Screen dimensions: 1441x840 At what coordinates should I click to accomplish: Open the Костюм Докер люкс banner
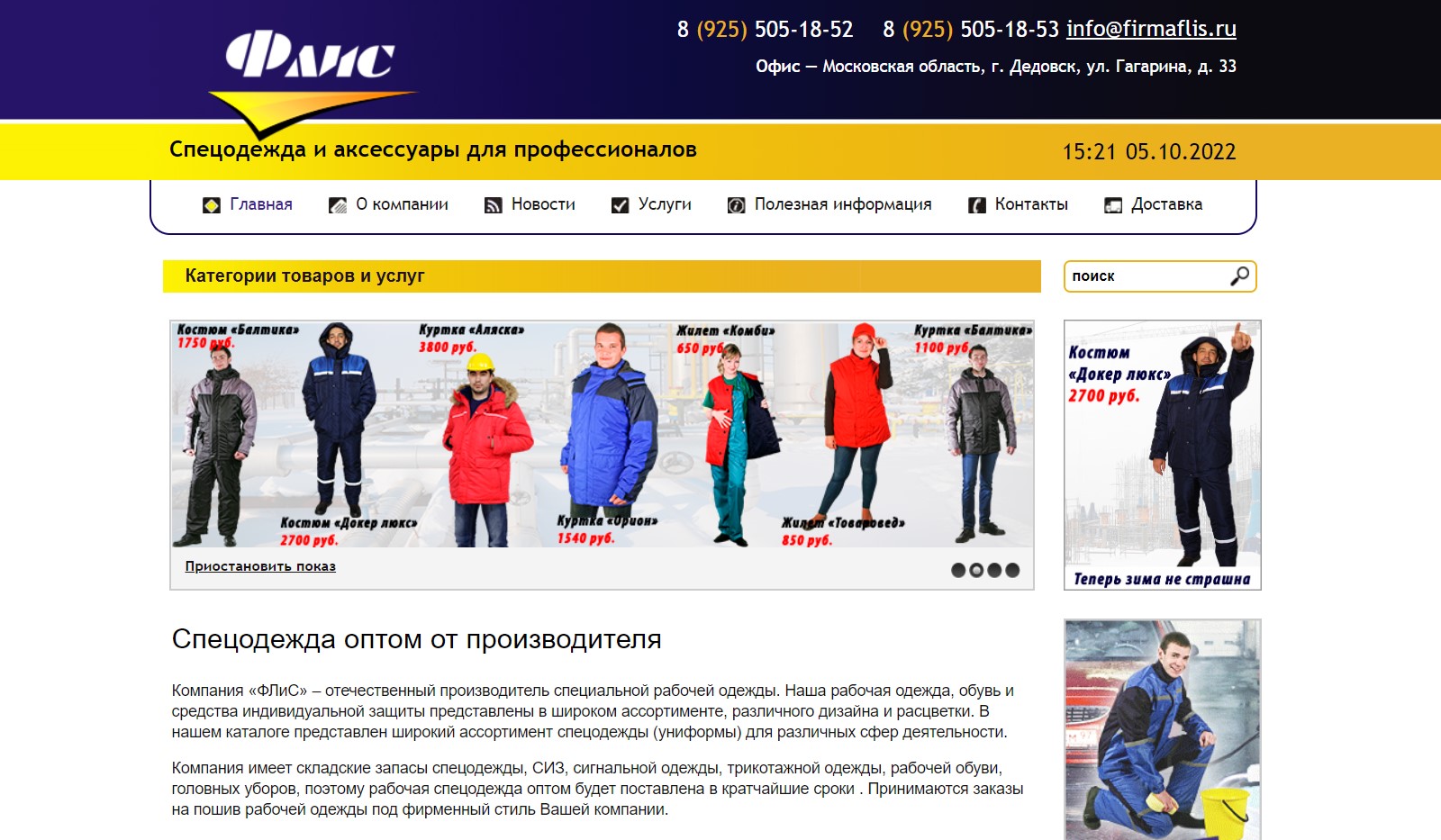[x=1163, y=455]
